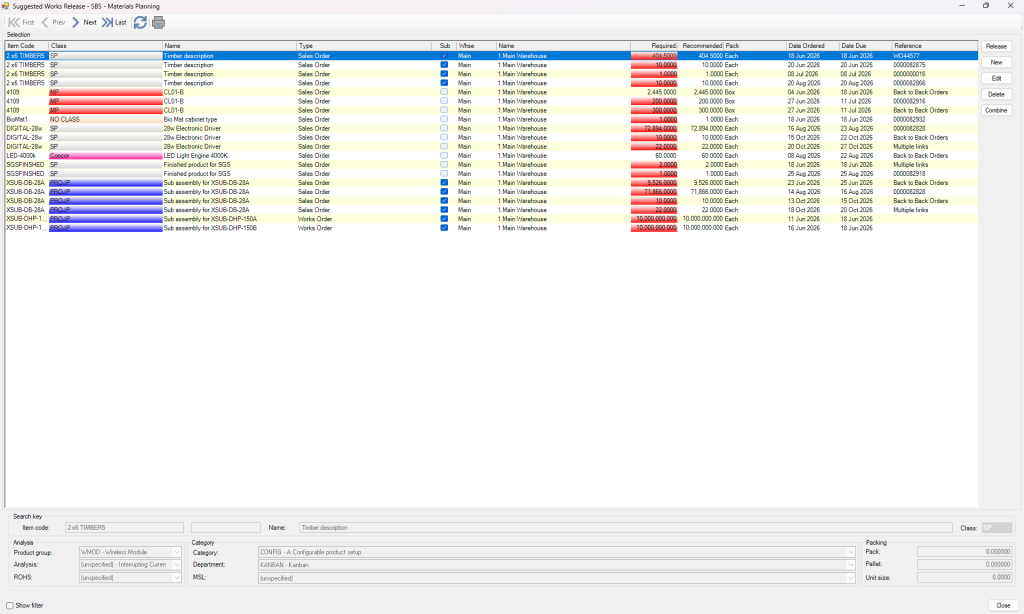Open the ROHS dropdown

(x=176, y=577)
